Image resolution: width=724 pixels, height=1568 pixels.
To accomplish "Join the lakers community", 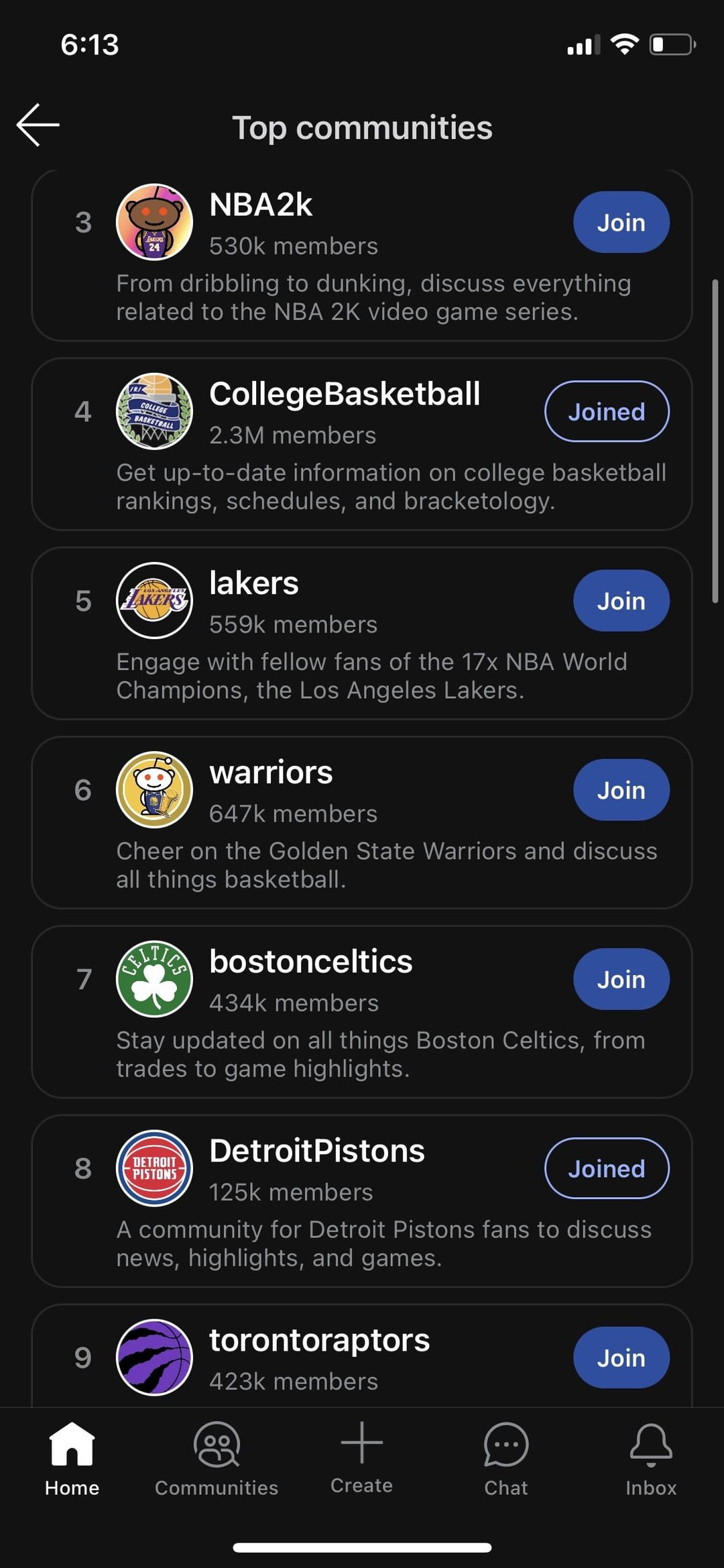I will pyautogui.click(x=621, y=600).
